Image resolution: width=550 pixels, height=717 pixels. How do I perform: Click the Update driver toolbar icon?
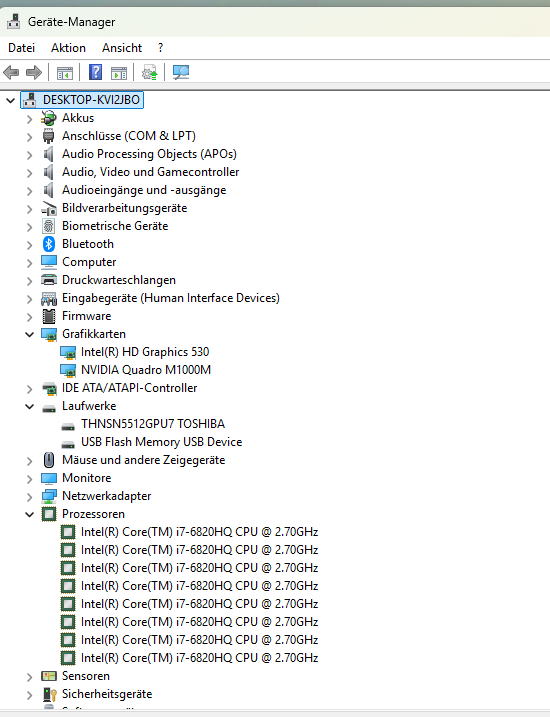tap(150, 72)
